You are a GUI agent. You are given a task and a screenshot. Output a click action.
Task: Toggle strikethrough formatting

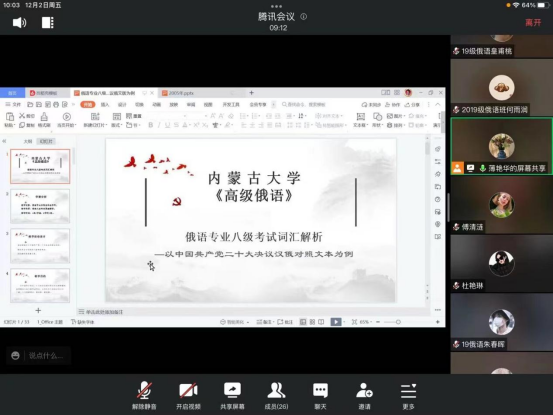tap(176, 125)
